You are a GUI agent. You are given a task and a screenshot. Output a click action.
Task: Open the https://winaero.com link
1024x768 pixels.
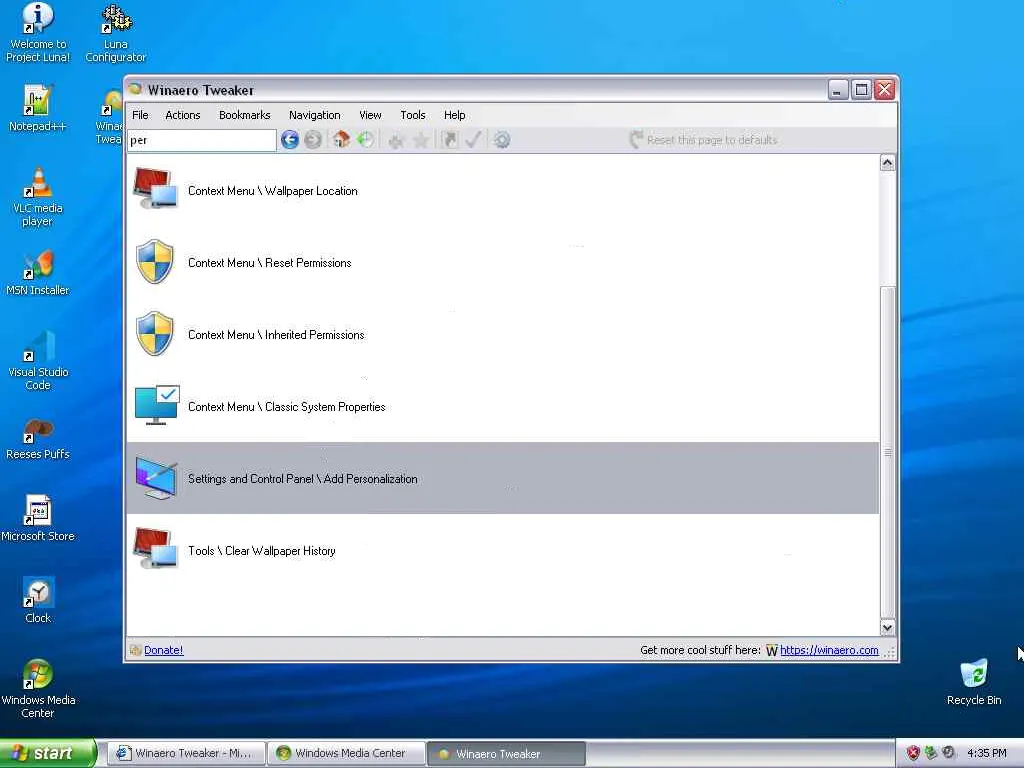click(829, 650)
